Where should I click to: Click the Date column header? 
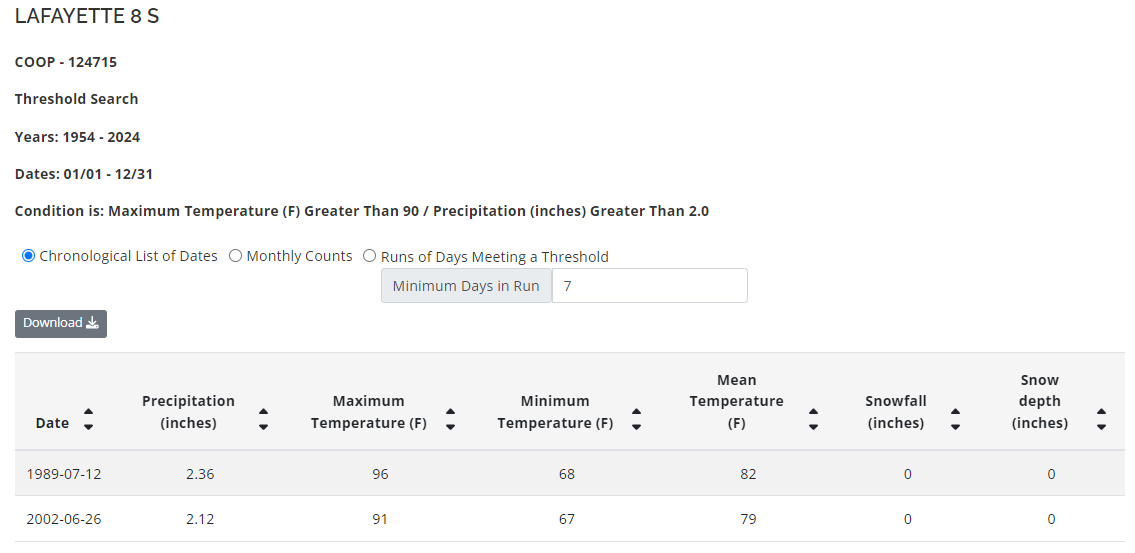point(52,423)
